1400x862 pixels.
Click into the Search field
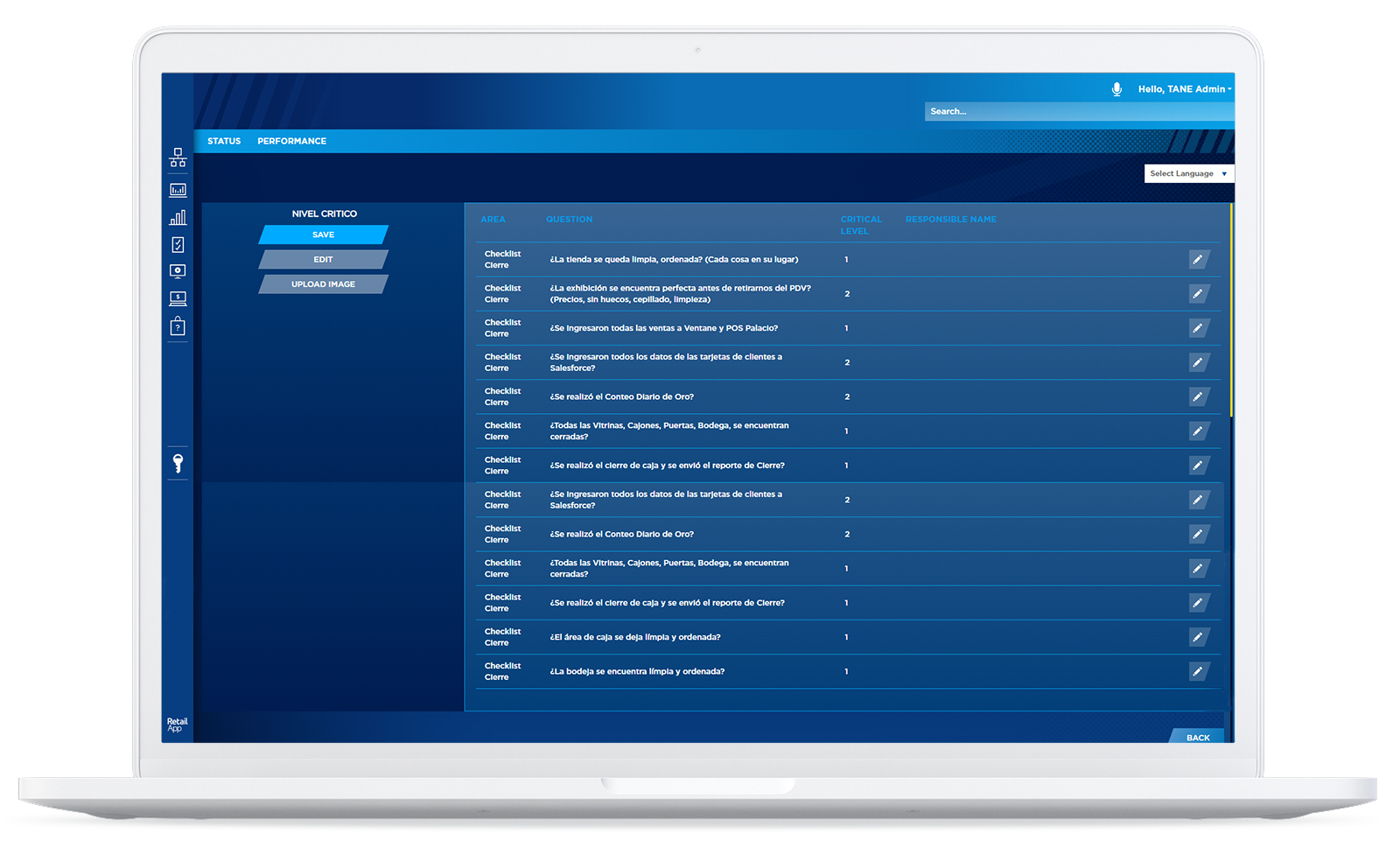pyautogui.click(x=1078, y=112)
